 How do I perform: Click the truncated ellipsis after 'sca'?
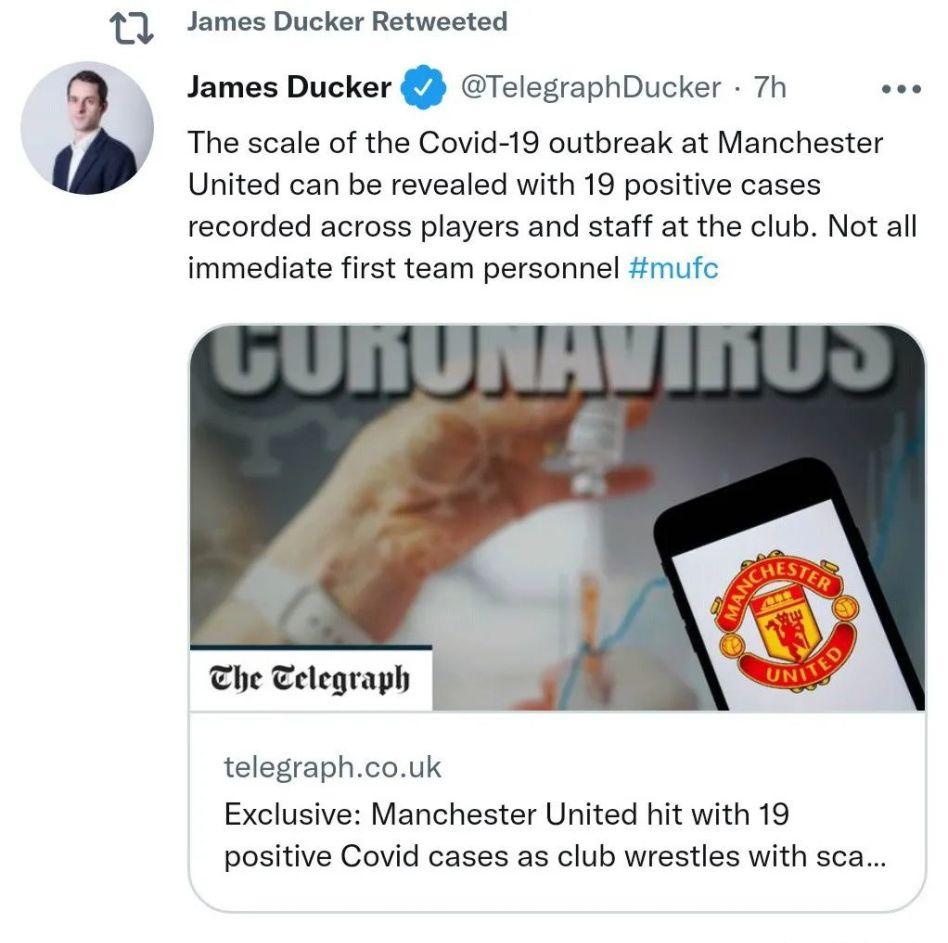pos(875,858)
